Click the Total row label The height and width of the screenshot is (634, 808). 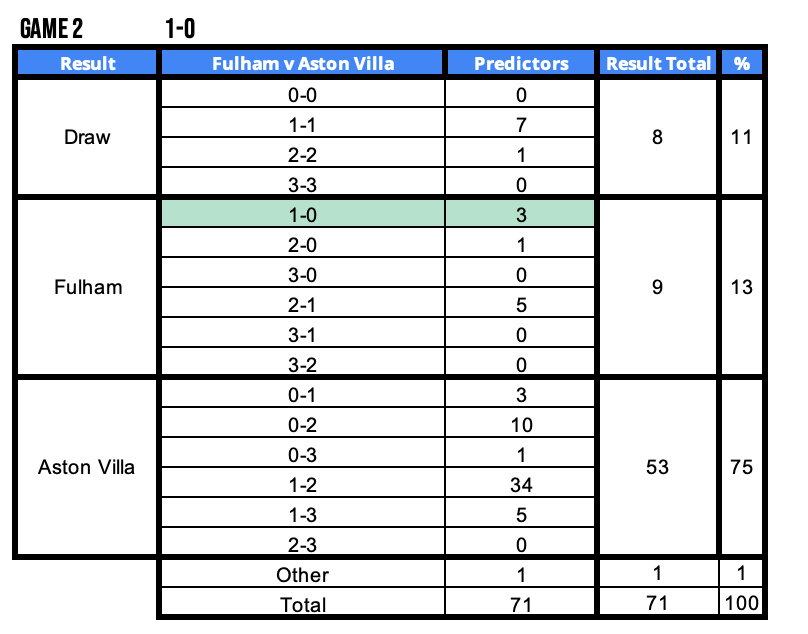(x=302, y=604)
